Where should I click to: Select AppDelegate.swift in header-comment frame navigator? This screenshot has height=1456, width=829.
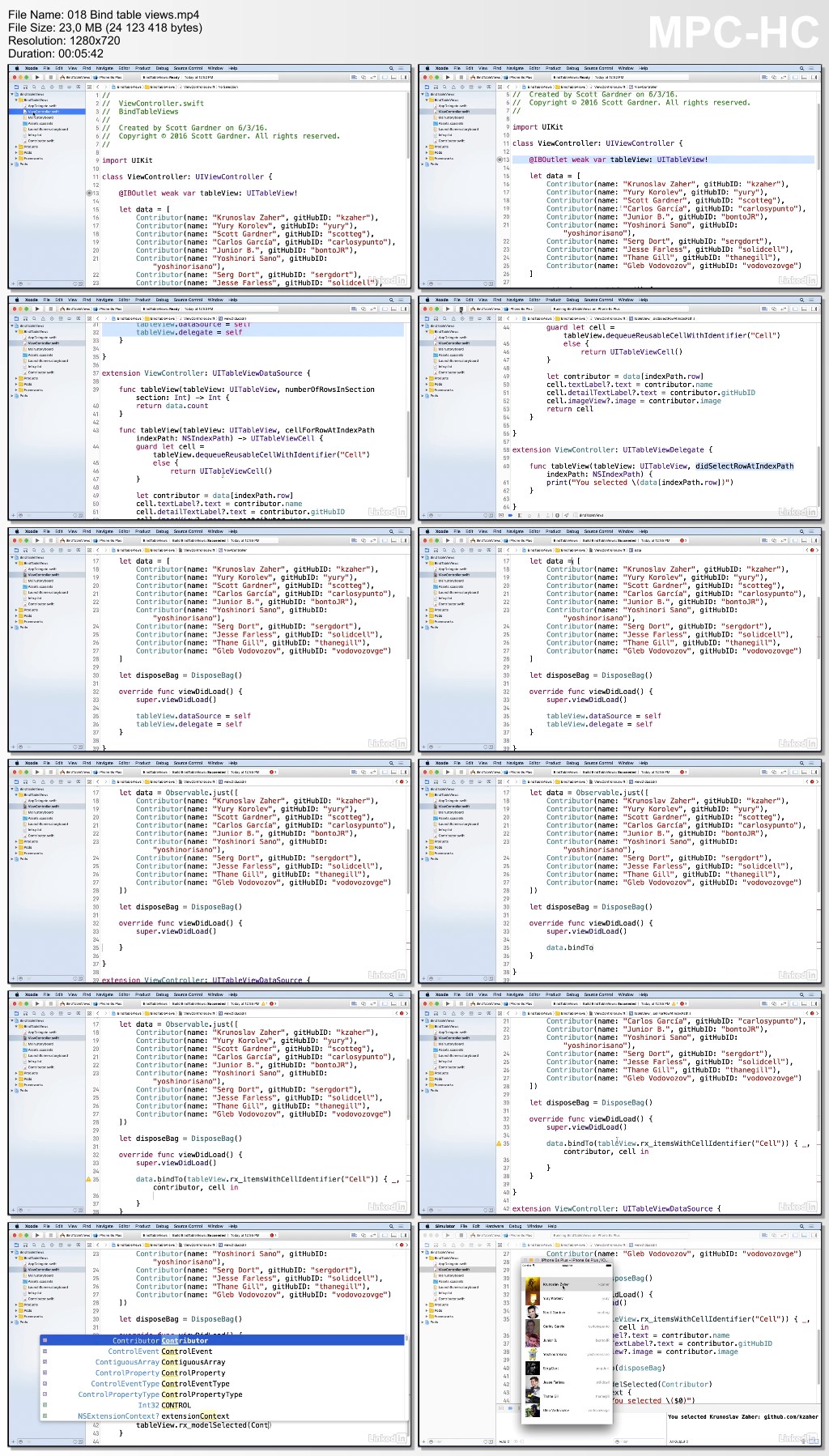[47, 106]
